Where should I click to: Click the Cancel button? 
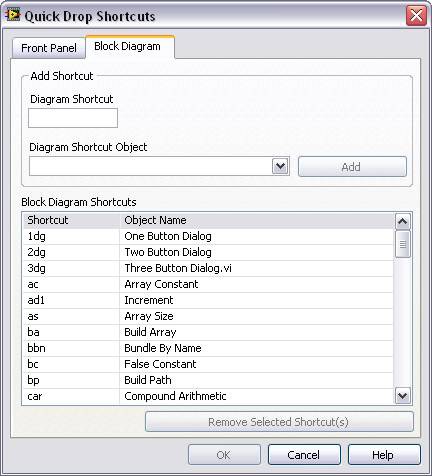pyautogui.click(x=304, y=455)
